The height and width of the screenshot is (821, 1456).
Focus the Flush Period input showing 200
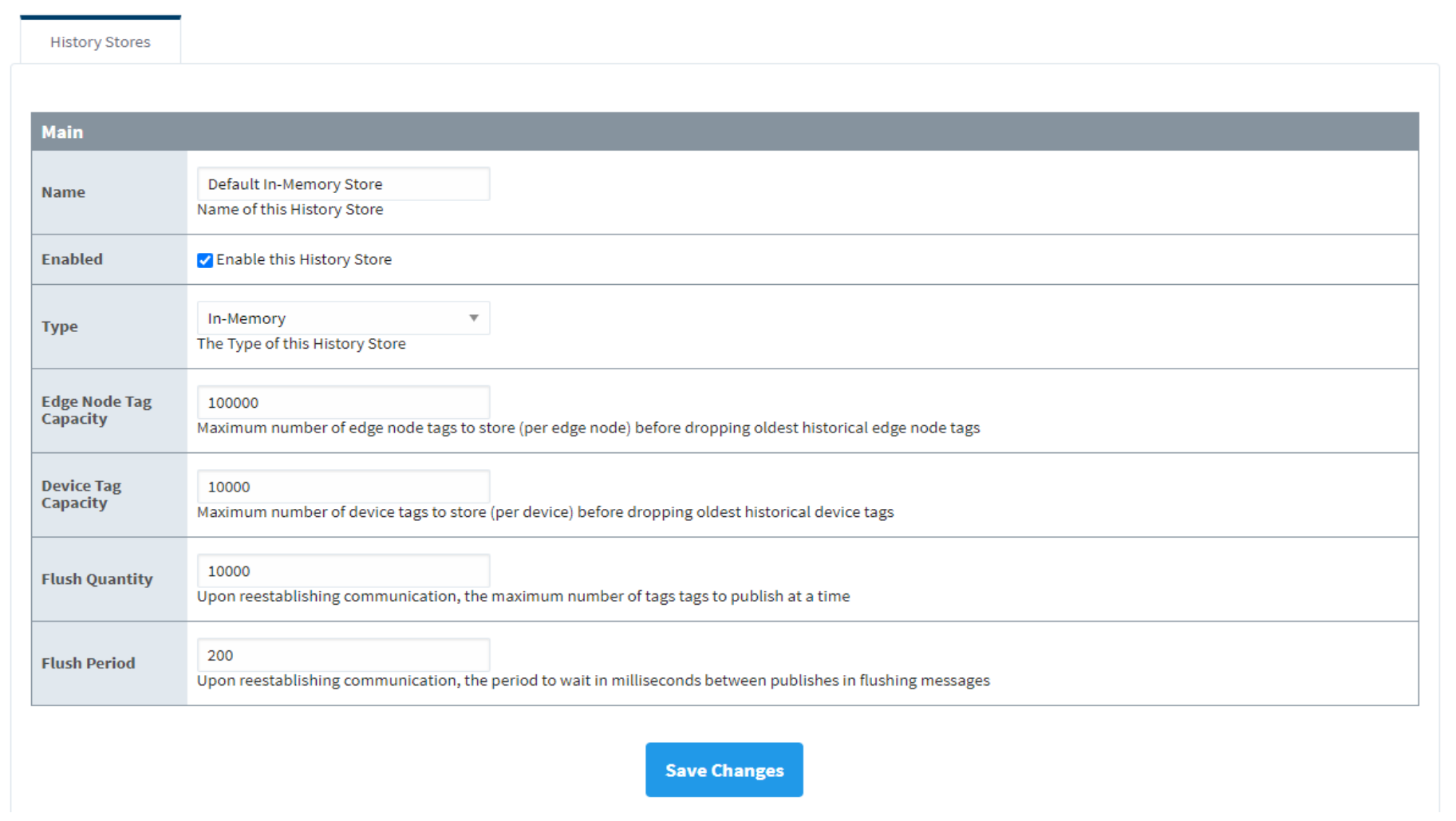point(343,655)
